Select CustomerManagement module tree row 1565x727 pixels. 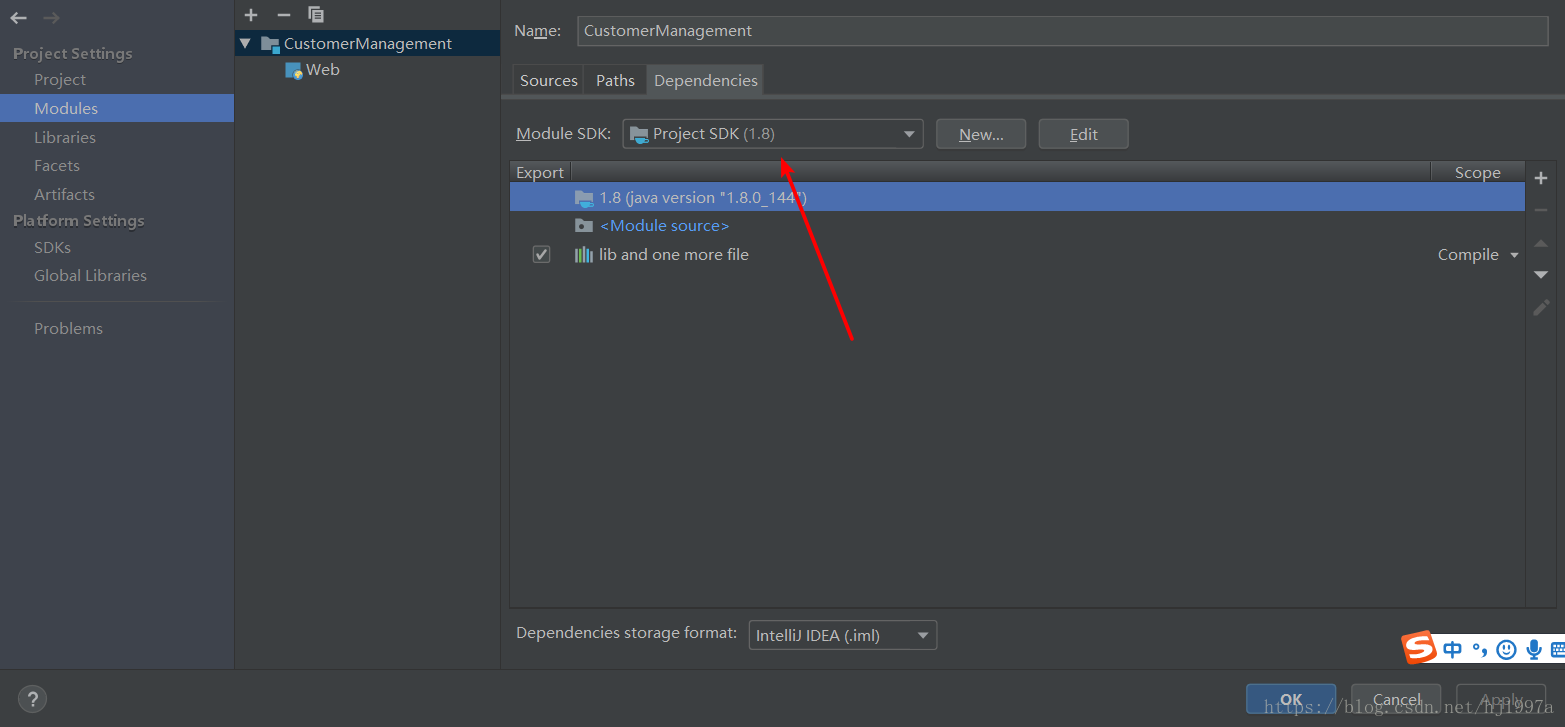367,44
